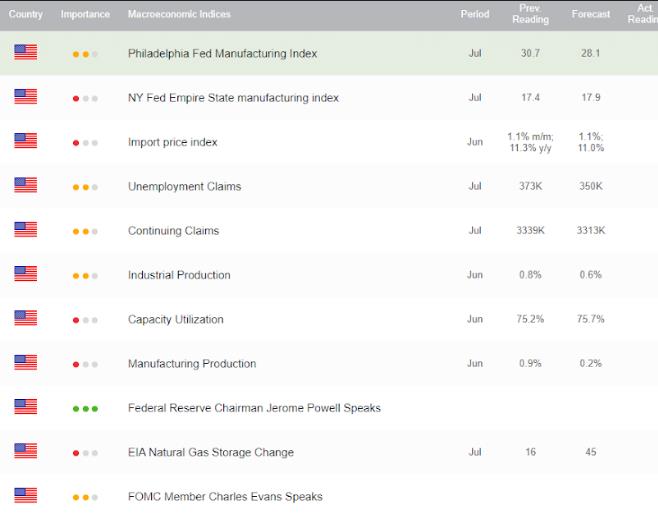Click importance dots for Charles Evans Speaks
This screenshot has width=658, height=514.
pyautogui.click(x=85, y=498)
